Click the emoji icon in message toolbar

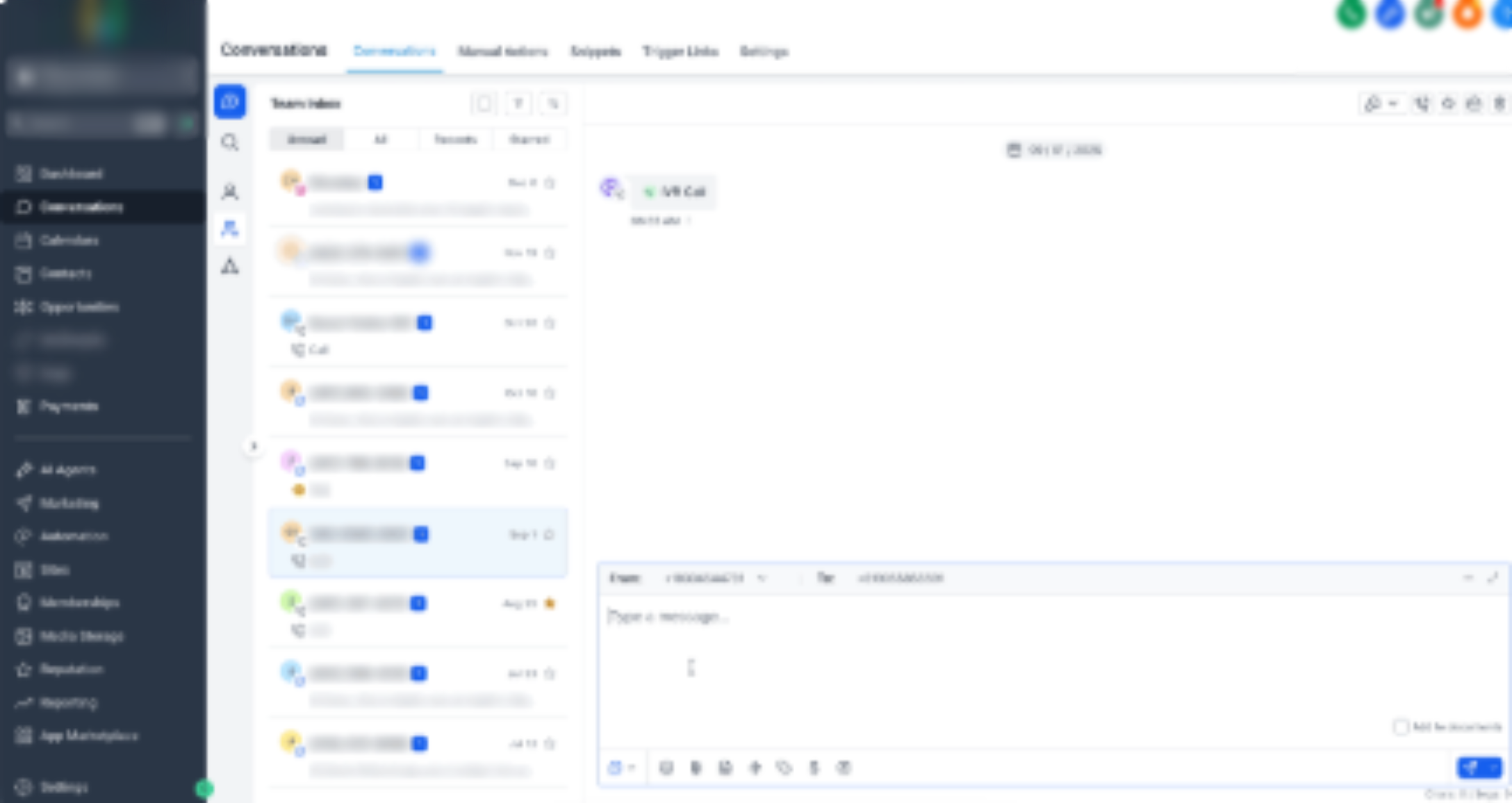(666, 768)
